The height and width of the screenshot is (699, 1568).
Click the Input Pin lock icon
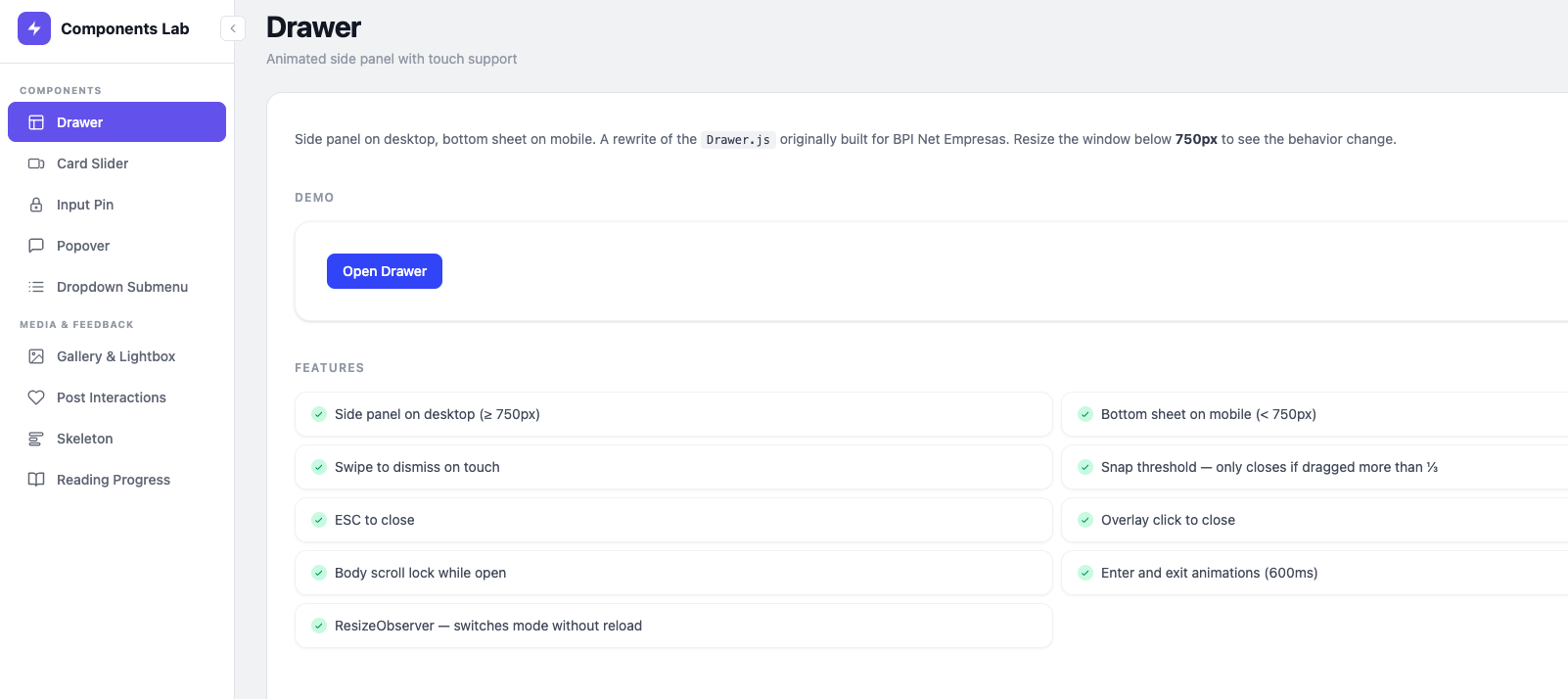tap(36, 205)
